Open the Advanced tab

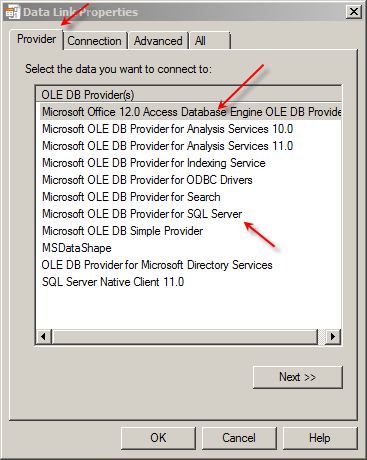tap(158, 41)
